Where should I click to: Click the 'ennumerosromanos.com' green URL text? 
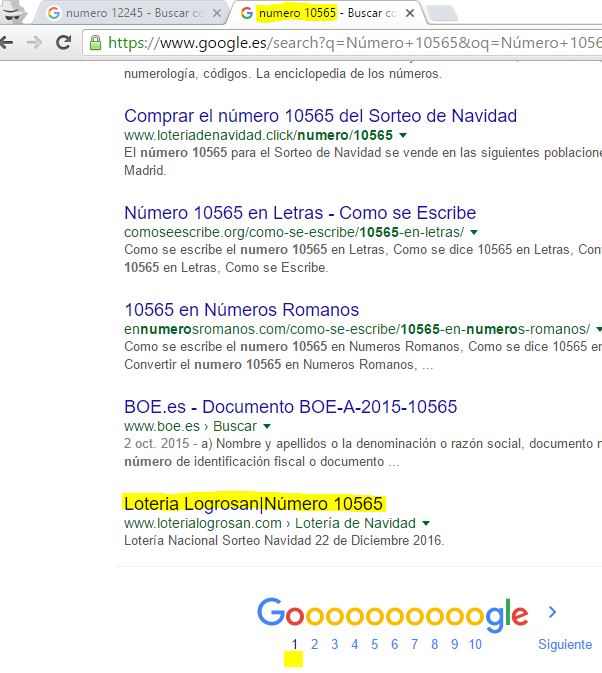click(357, 330)
